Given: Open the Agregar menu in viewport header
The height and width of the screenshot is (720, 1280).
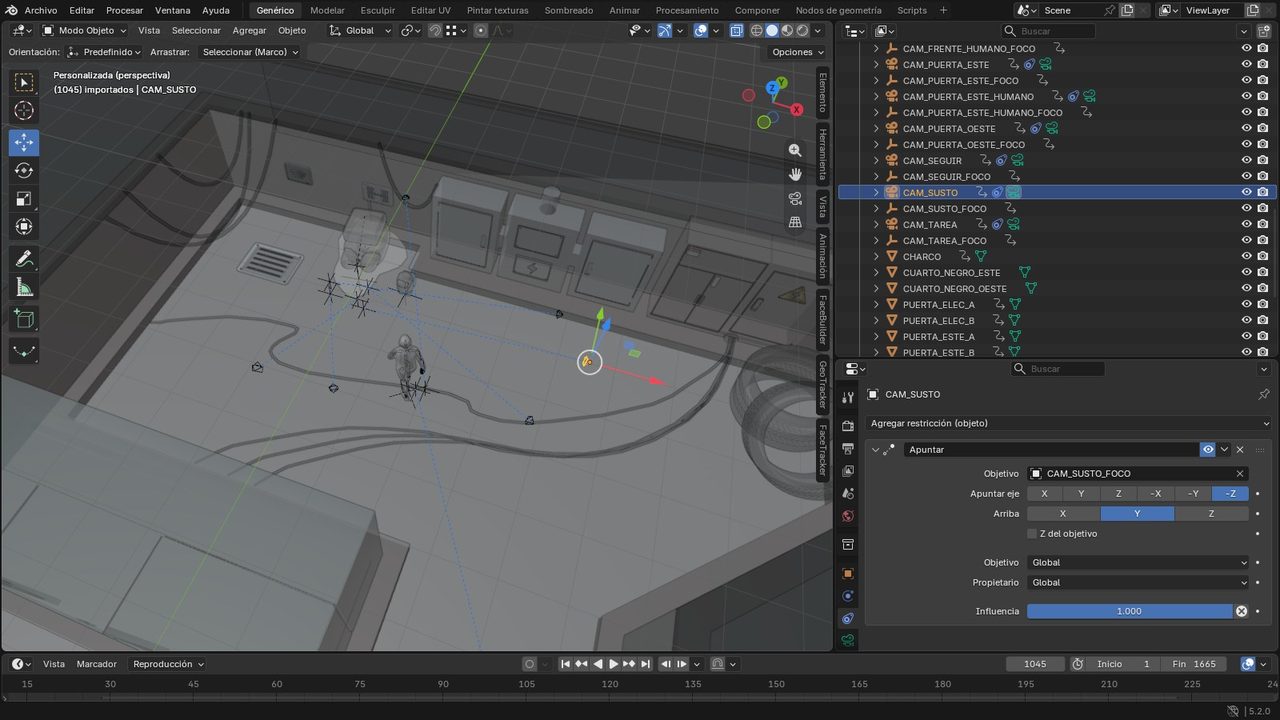Looking at the screenshot, I should 250,30.
